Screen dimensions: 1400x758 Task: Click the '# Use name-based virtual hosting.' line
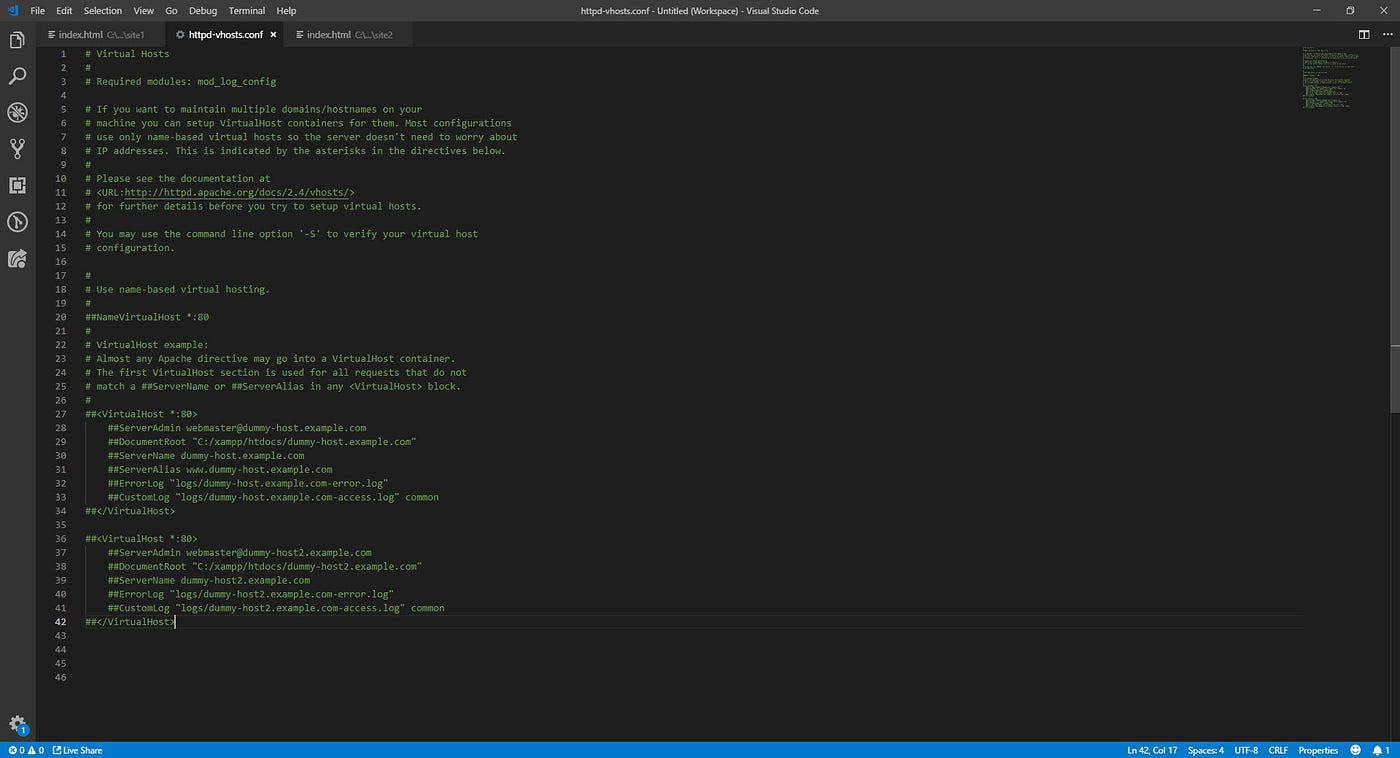pyautogui.click(x=178, y=290)
